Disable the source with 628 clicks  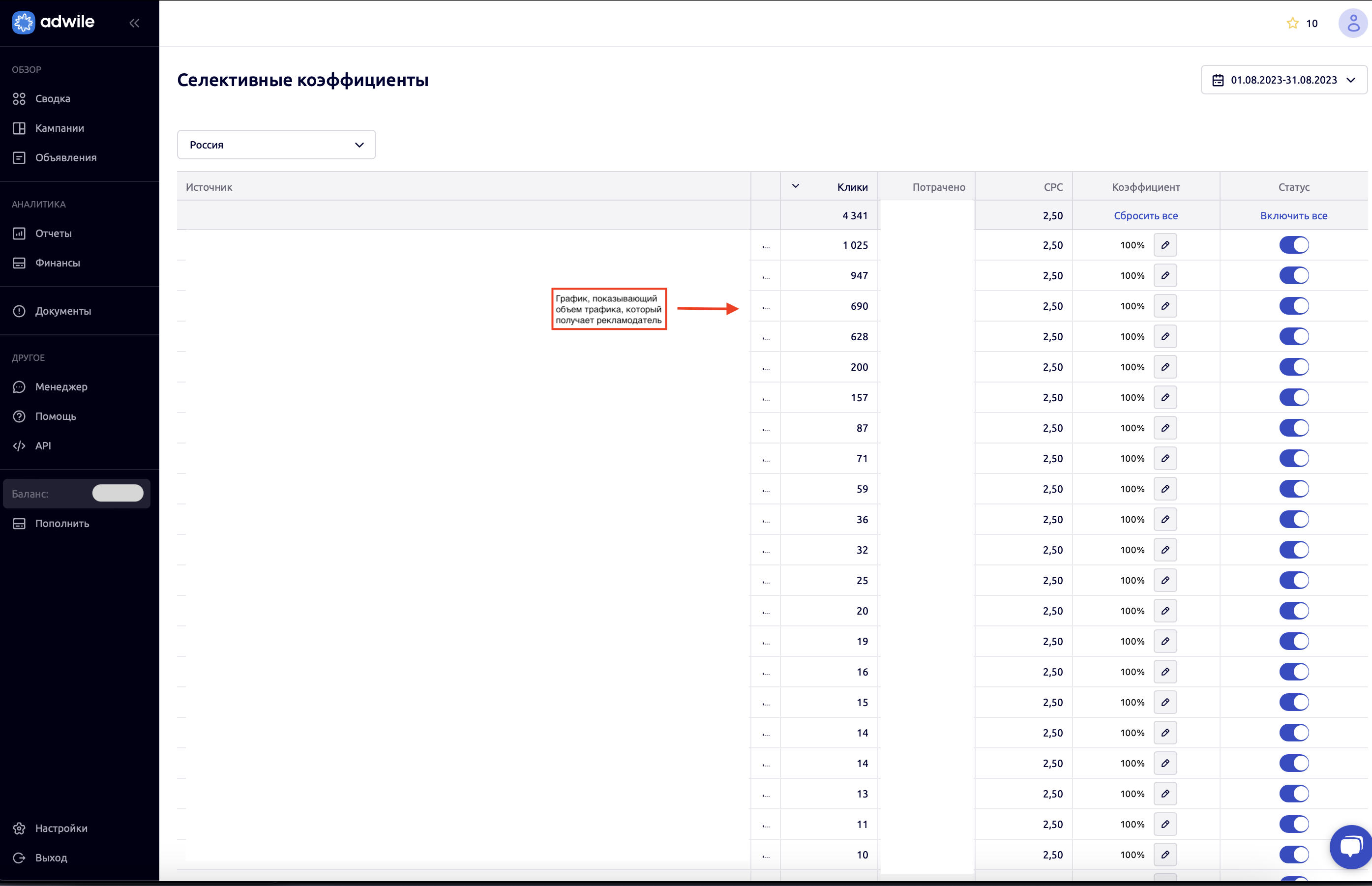tap(1294, 337)
